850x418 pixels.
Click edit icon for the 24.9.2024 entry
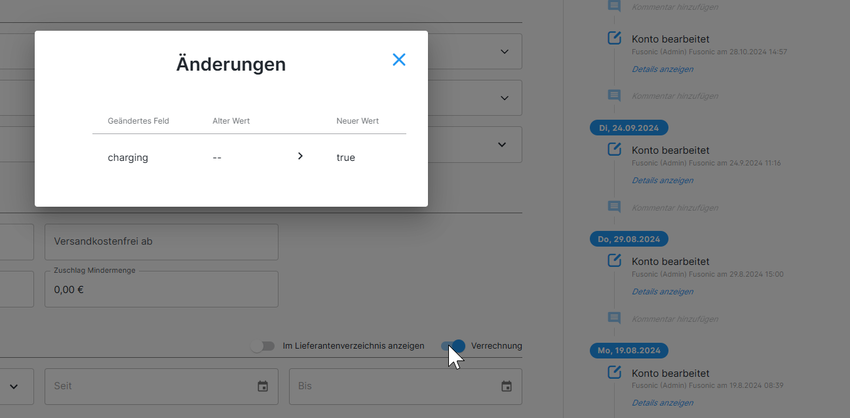click(x=614, y=150)
